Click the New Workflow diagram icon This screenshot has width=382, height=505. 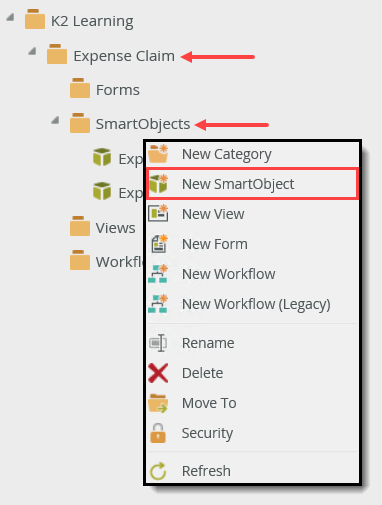tap(158, 274)
